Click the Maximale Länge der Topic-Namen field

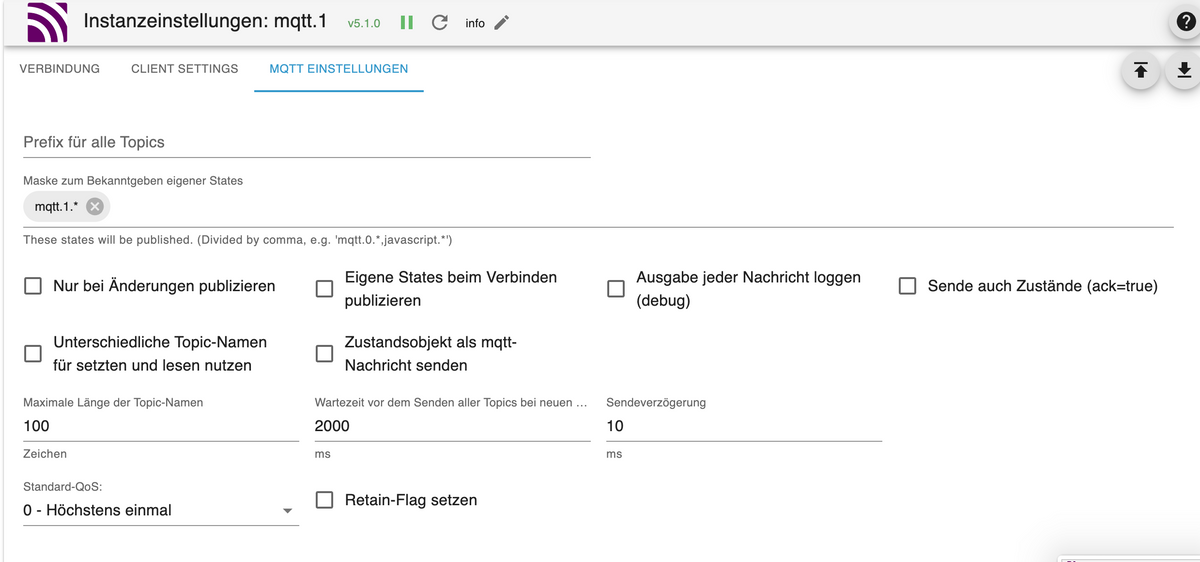click(161, 426)
